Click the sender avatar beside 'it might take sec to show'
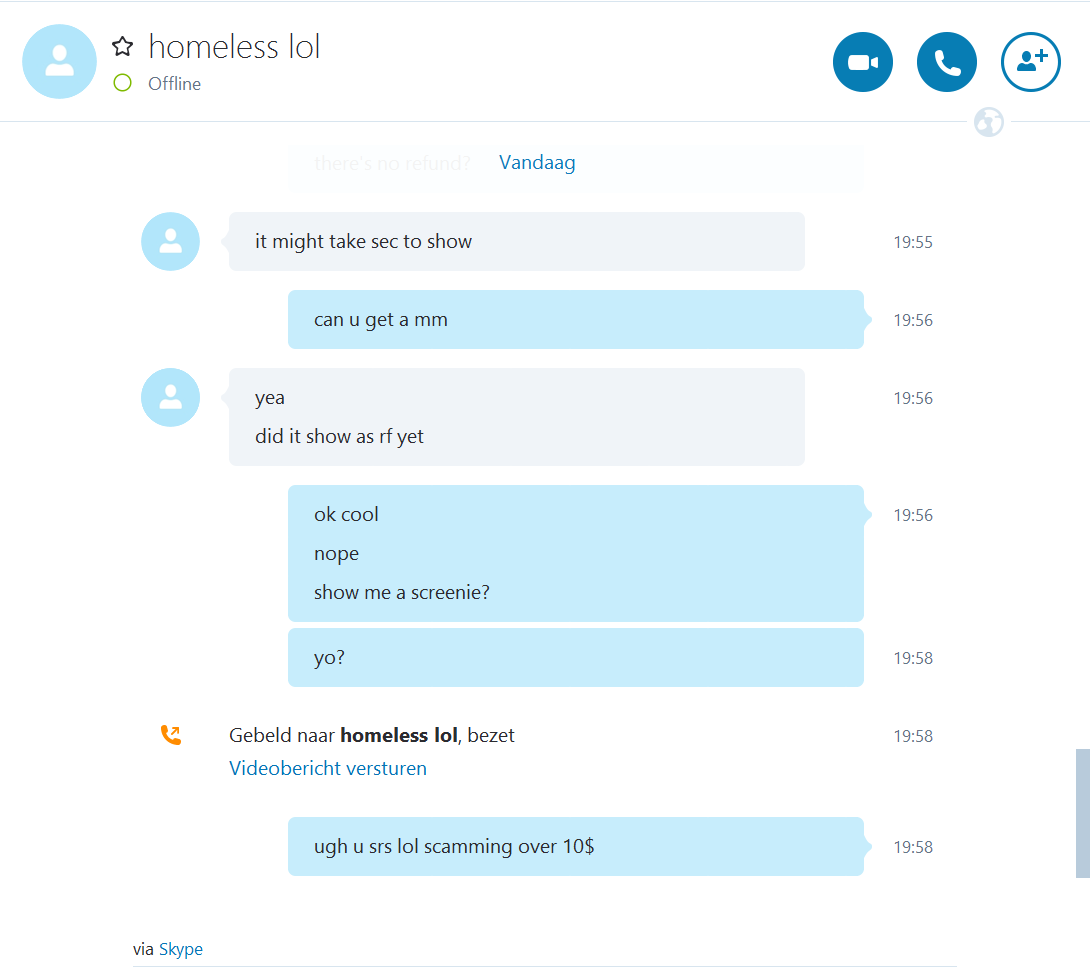 170,241
